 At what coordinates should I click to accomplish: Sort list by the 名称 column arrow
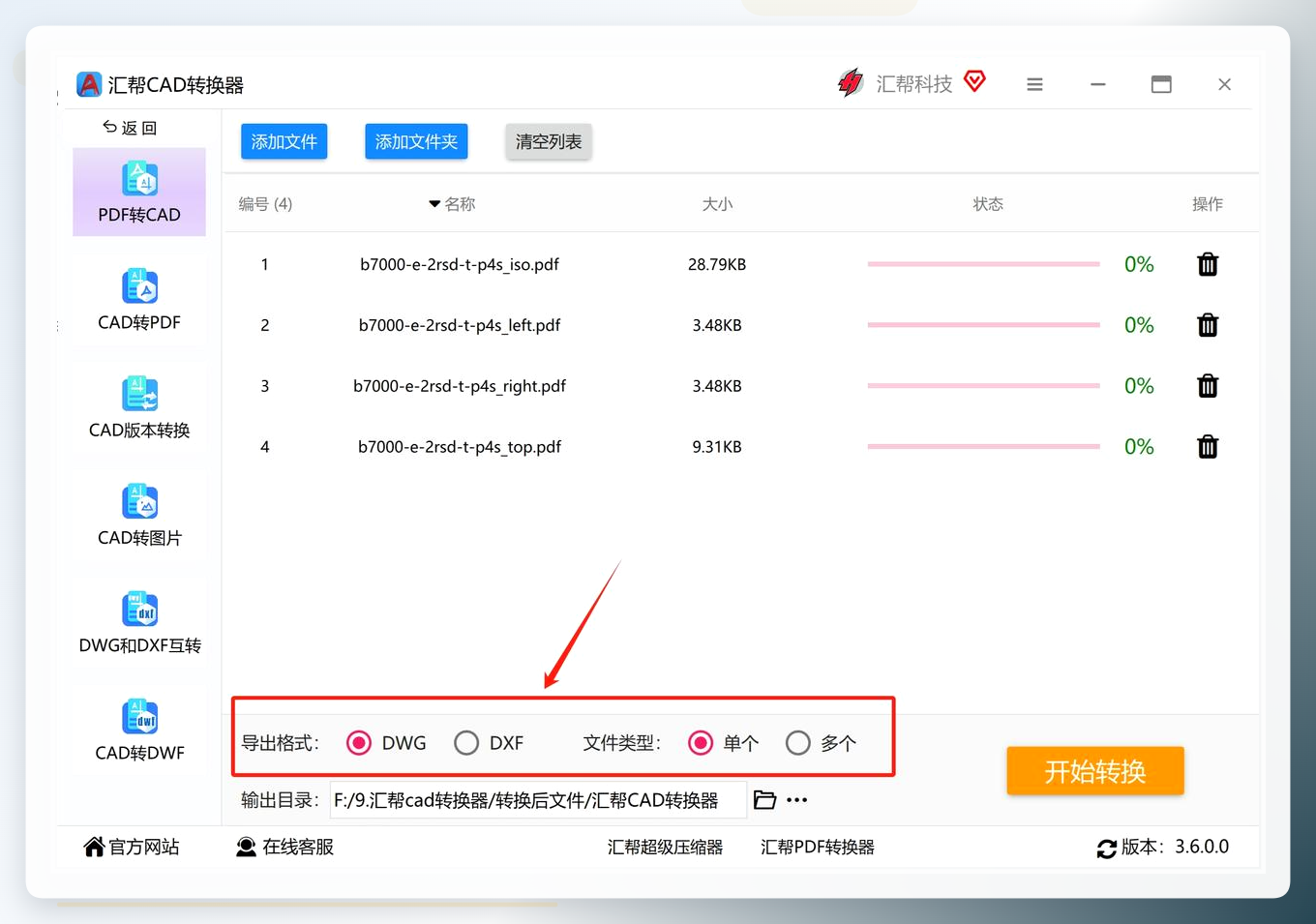click(x=434, y=204)
